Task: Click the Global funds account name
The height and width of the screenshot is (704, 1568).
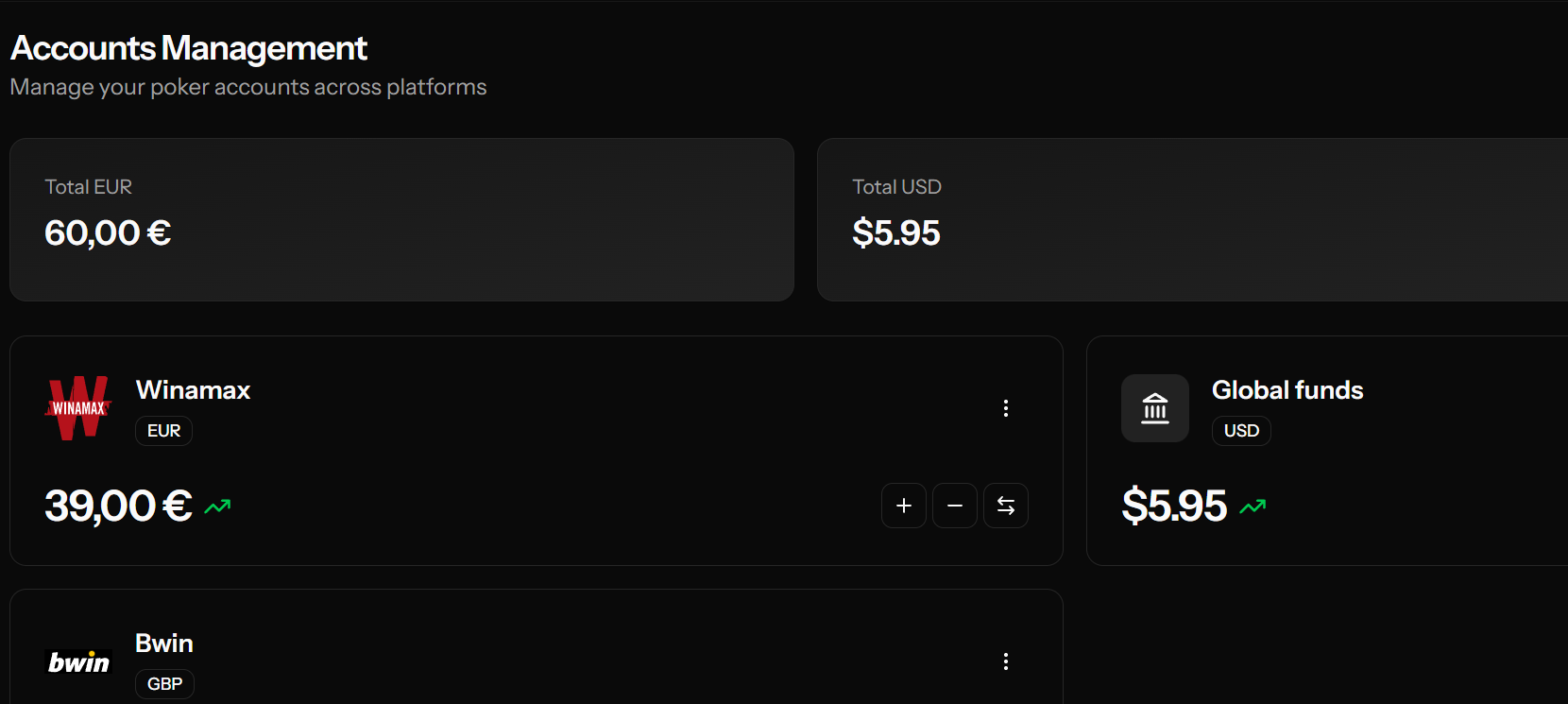Action: click(x=1287, y=390)
